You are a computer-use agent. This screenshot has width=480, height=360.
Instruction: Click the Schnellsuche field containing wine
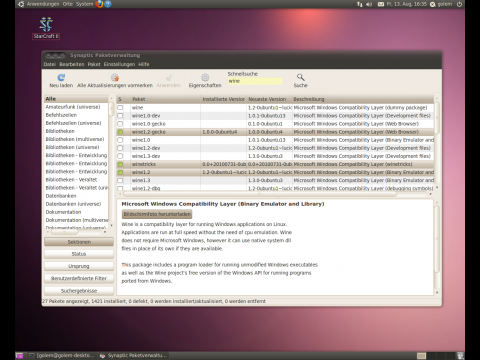click(255, 81)
